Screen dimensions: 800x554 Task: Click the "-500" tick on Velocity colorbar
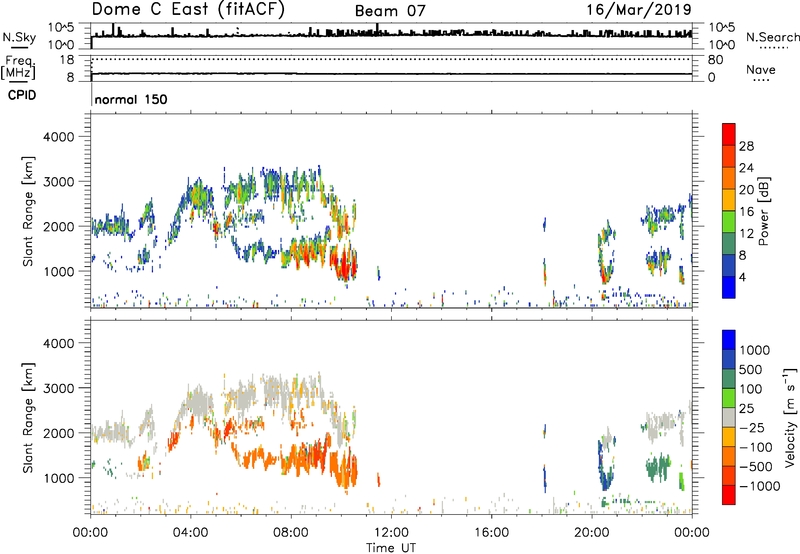coord(757,467)
